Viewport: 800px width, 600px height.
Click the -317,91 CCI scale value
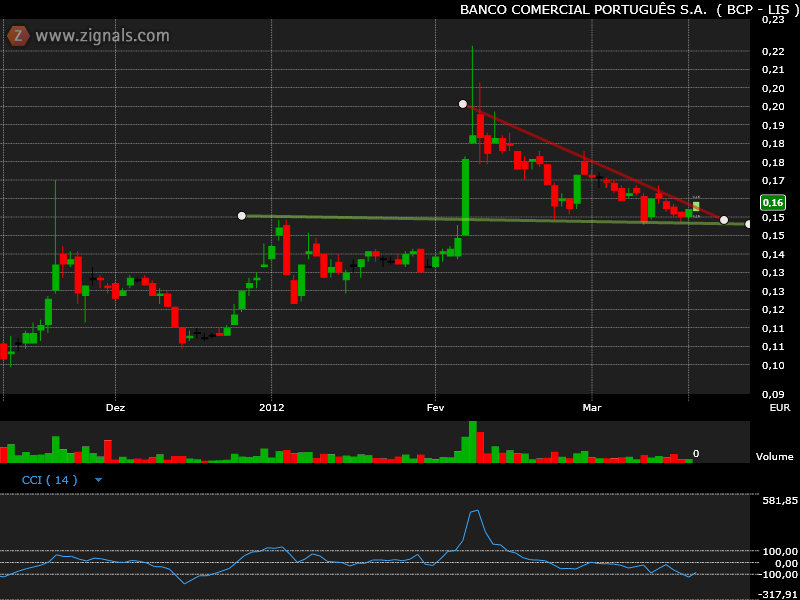777,594
